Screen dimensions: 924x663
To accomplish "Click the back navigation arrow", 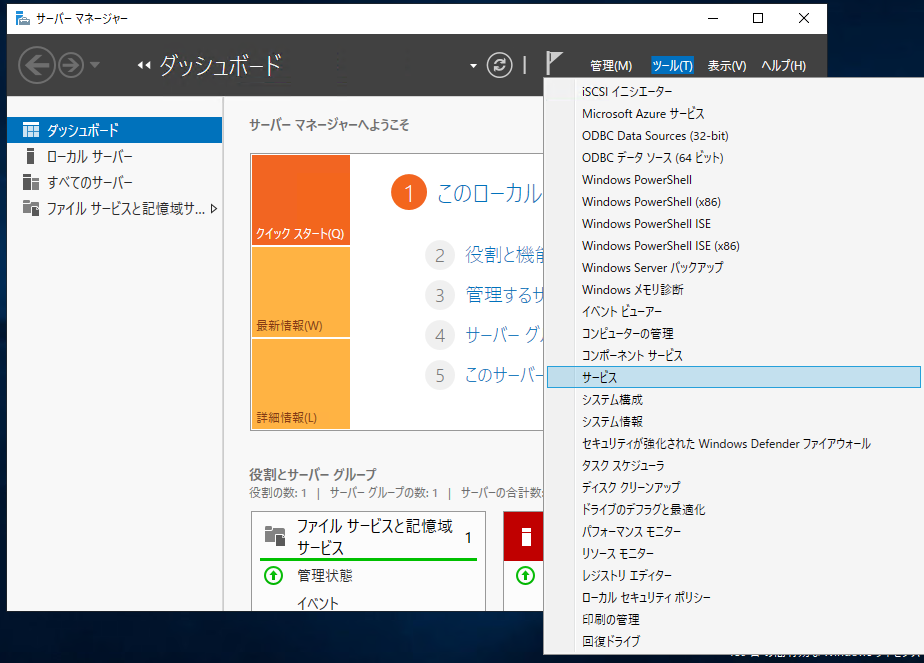I will click(x=37, y=64).
